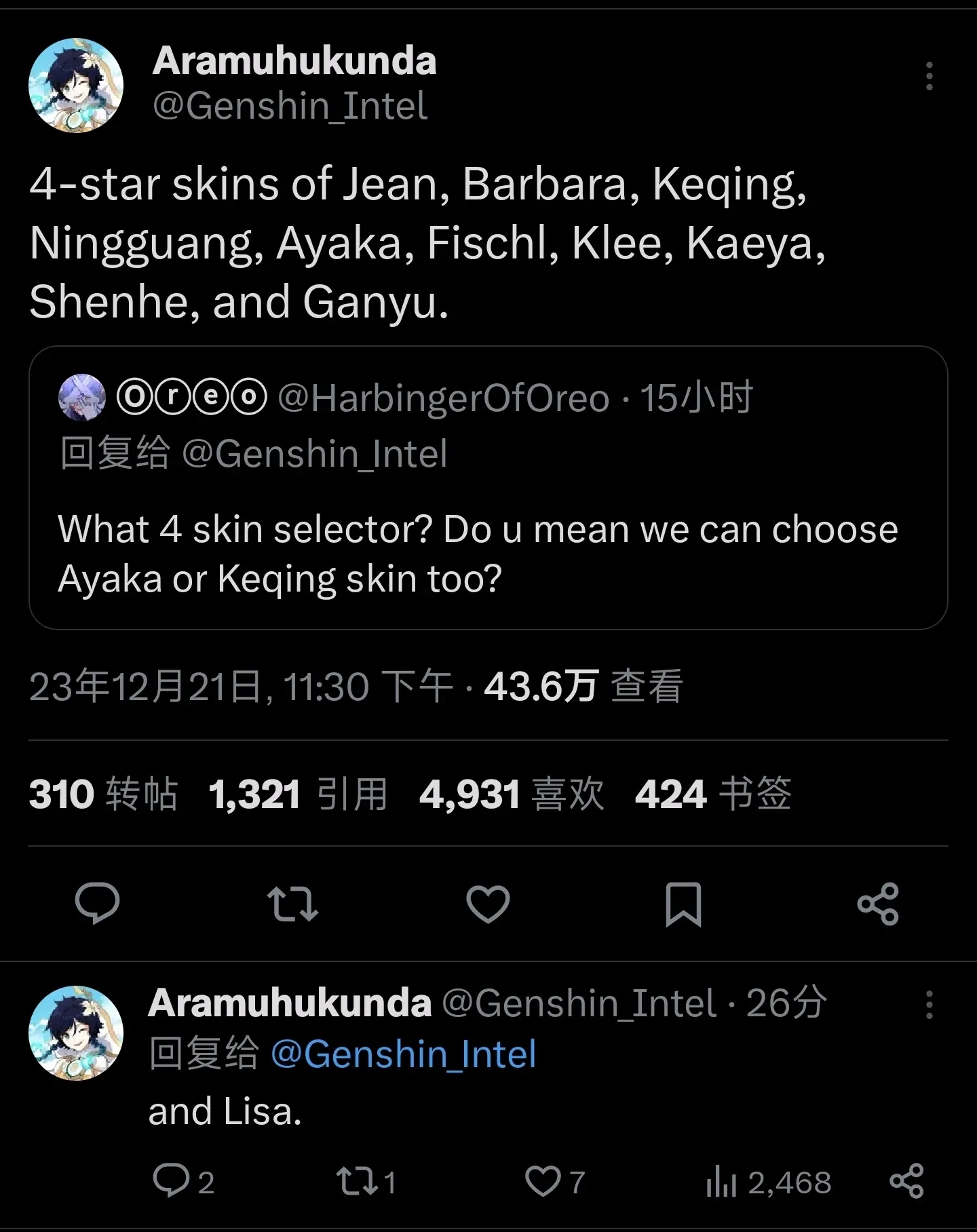Viewport: 977px width, 1232px height.
Task: Like the 'and Lisa.' reply
Action: tap(543, 1181)
